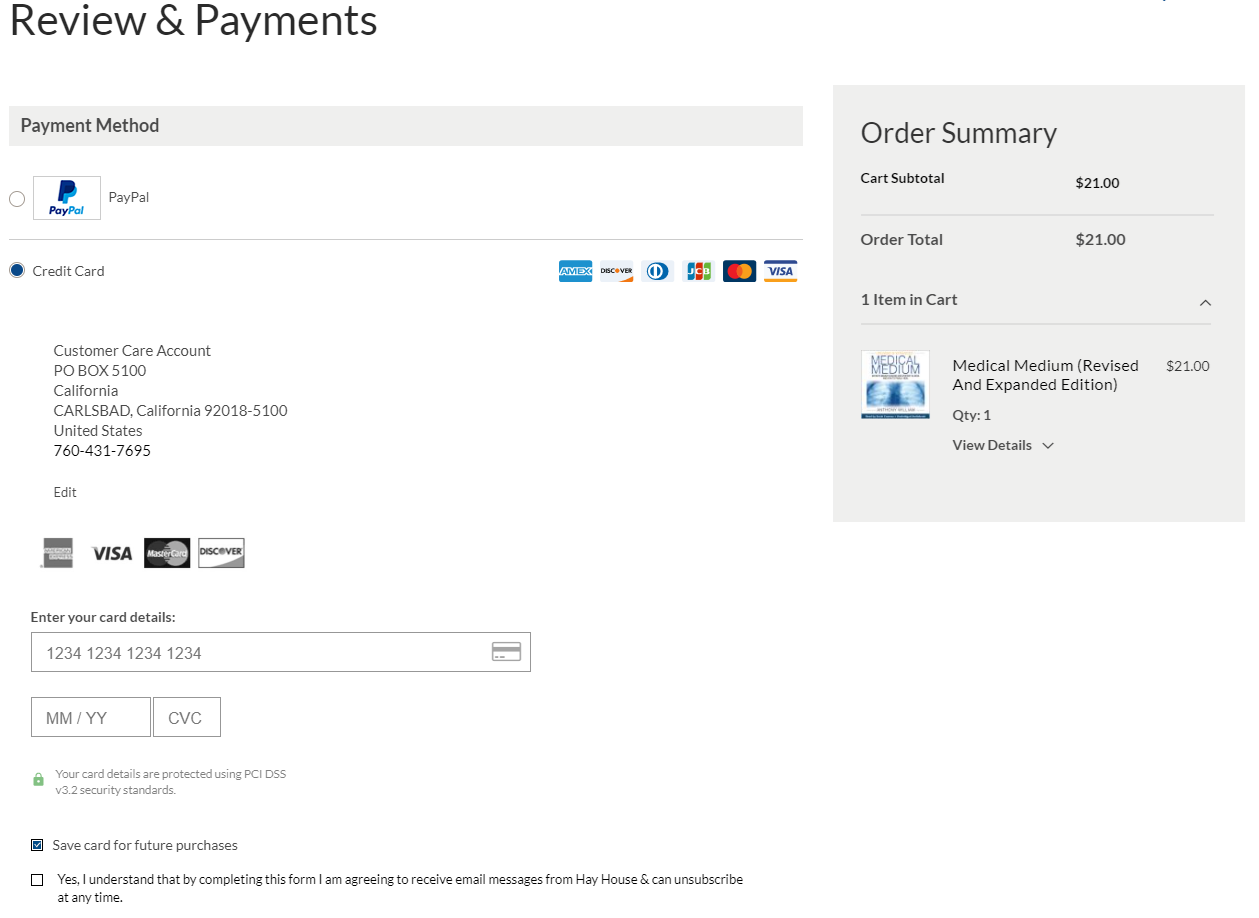
Task: Open the Medical Medium product title link
Action: click(x=1045, y=375)
